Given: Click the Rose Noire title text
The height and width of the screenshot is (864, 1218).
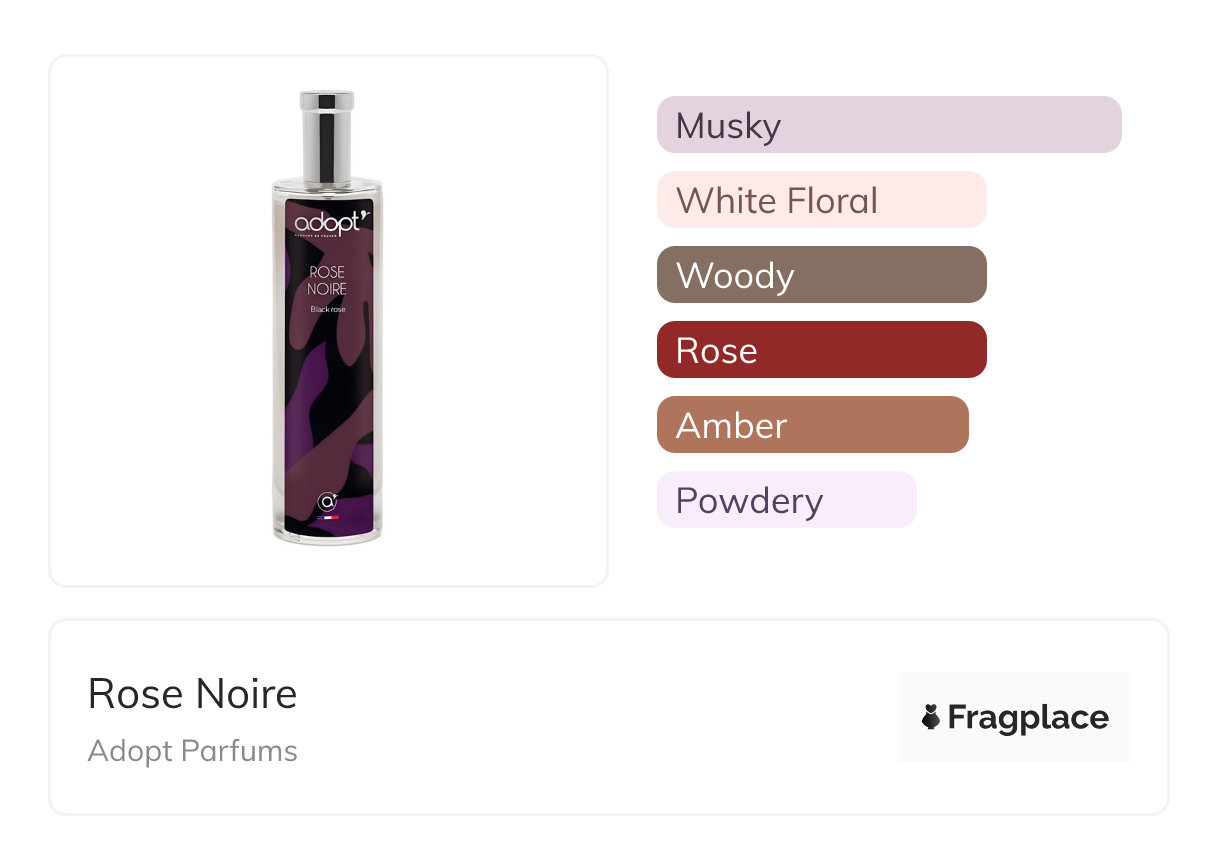Looking at the screenshot, I should (x=193, y=694).
